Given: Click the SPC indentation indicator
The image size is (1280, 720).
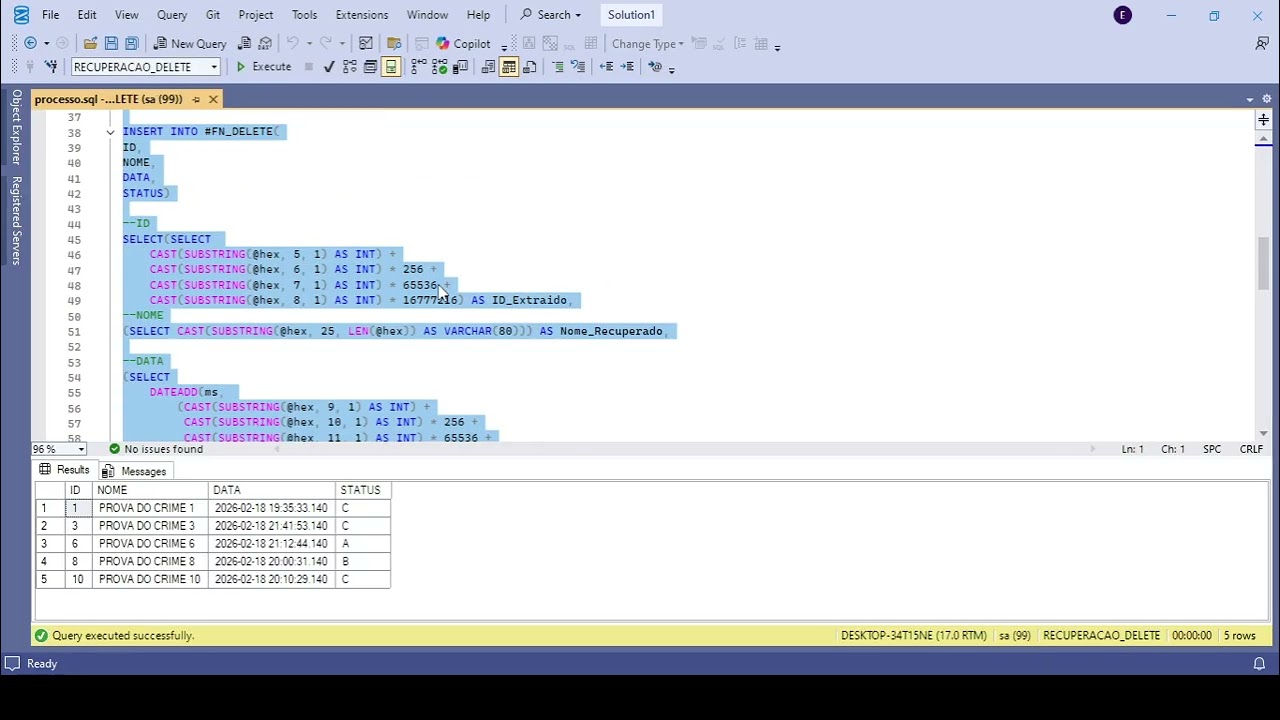Looking at the screenshot, I should pos(1212,449).
